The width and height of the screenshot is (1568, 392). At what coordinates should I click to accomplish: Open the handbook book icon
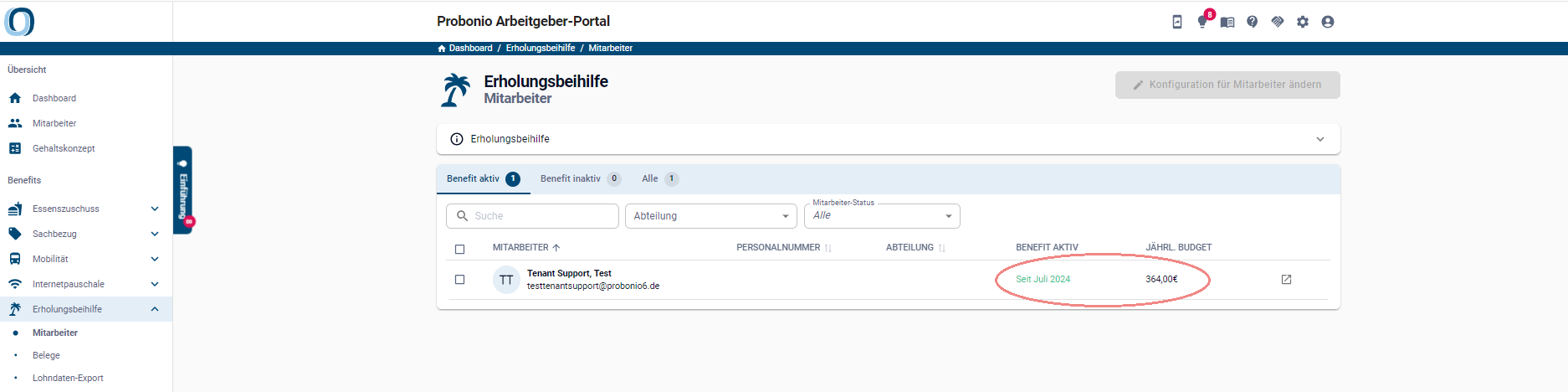[x=1227, y=22]
